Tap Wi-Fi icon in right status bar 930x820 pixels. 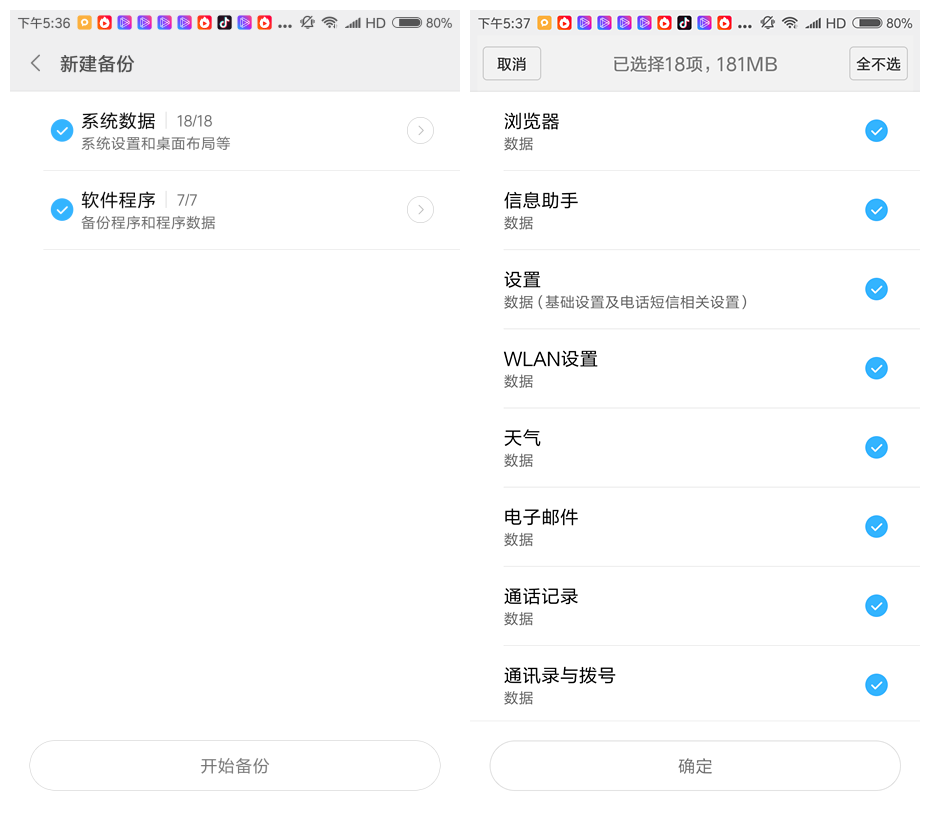(789, 23)
